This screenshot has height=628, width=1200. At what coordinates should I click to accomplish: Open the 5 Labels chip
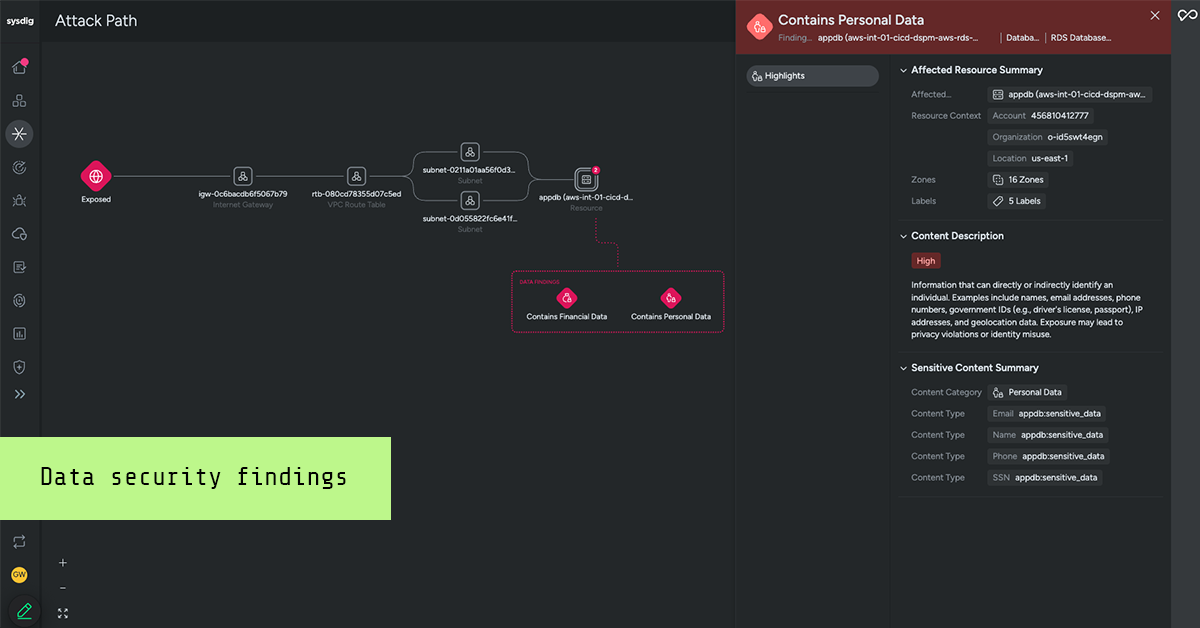tap(1017, 200)
